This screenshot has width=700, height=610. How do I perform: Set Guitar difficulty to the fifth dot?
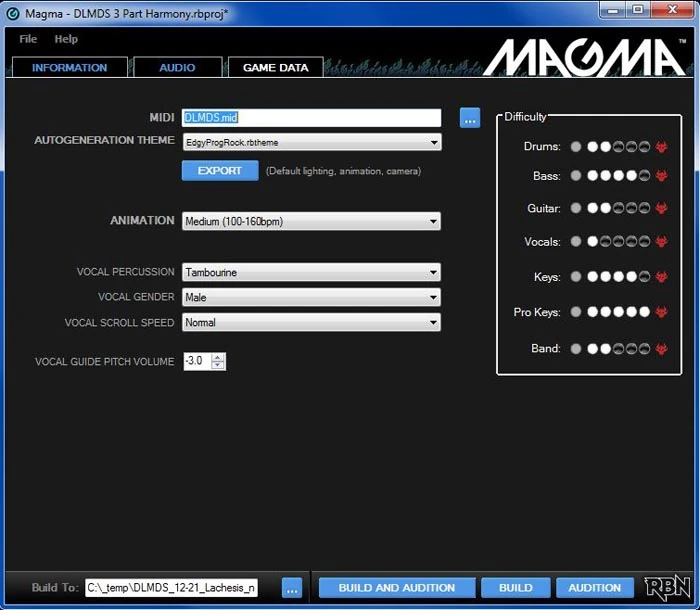point(644,208)
